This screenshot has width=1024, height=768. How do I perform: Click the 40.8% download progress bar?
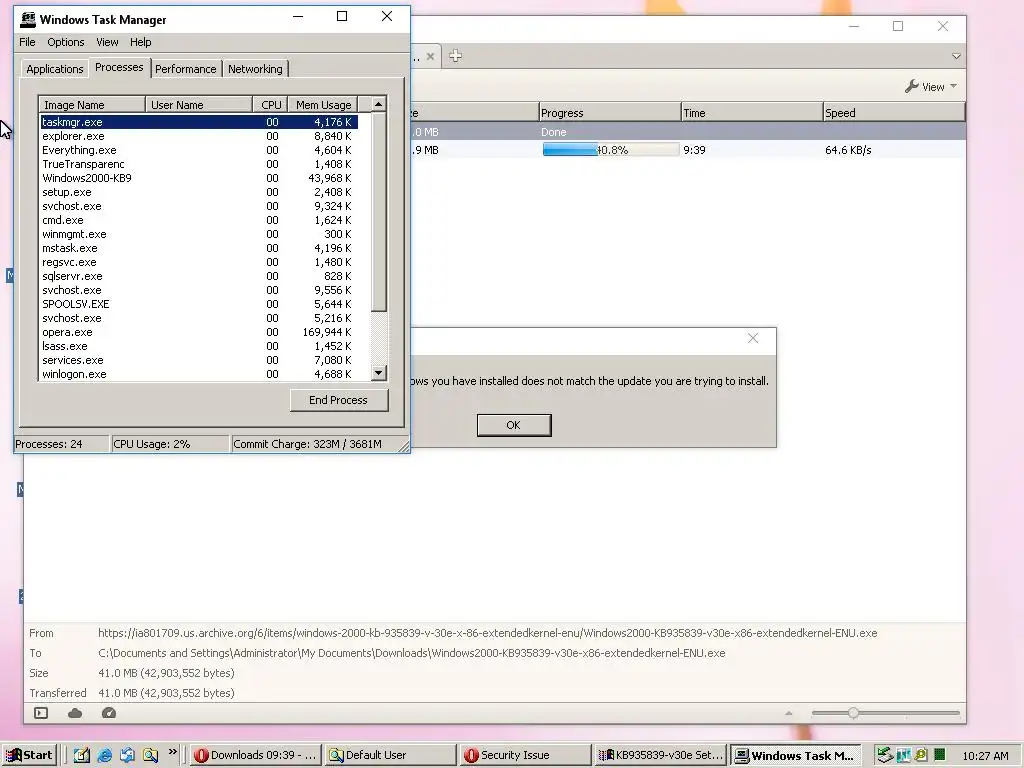pos(611,150)
